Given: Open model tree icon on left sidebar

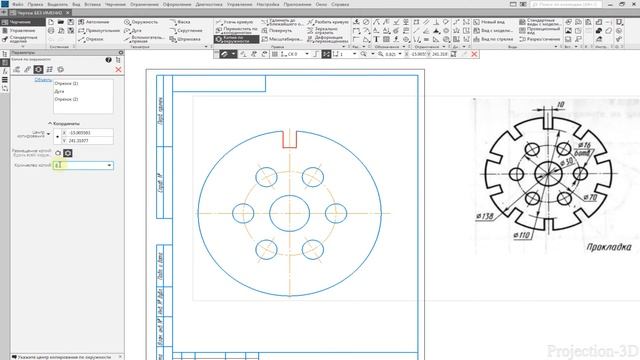Looking at the screenshot, I should point(5,54).
